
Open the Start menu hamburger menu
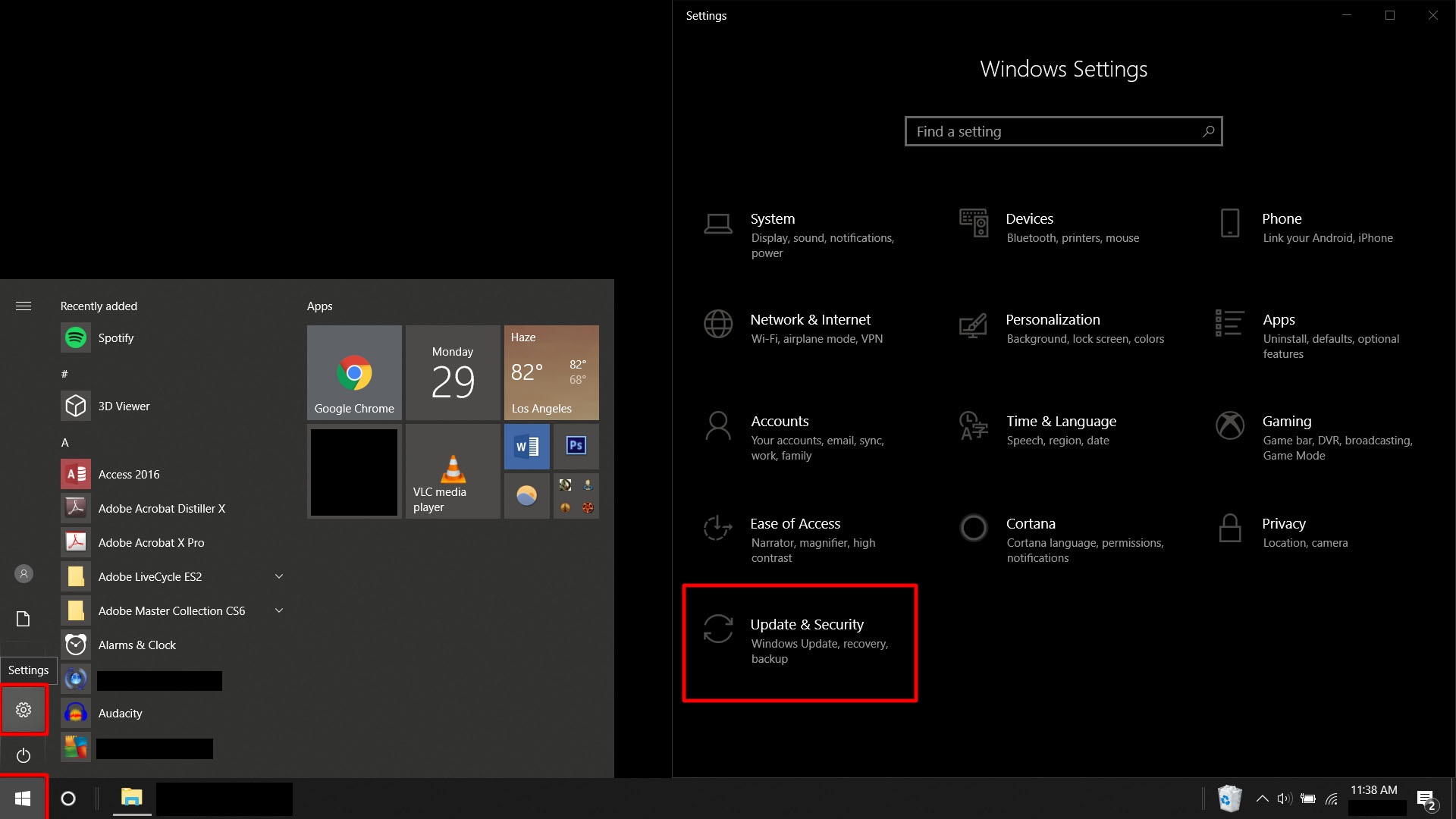click(24, 306)
